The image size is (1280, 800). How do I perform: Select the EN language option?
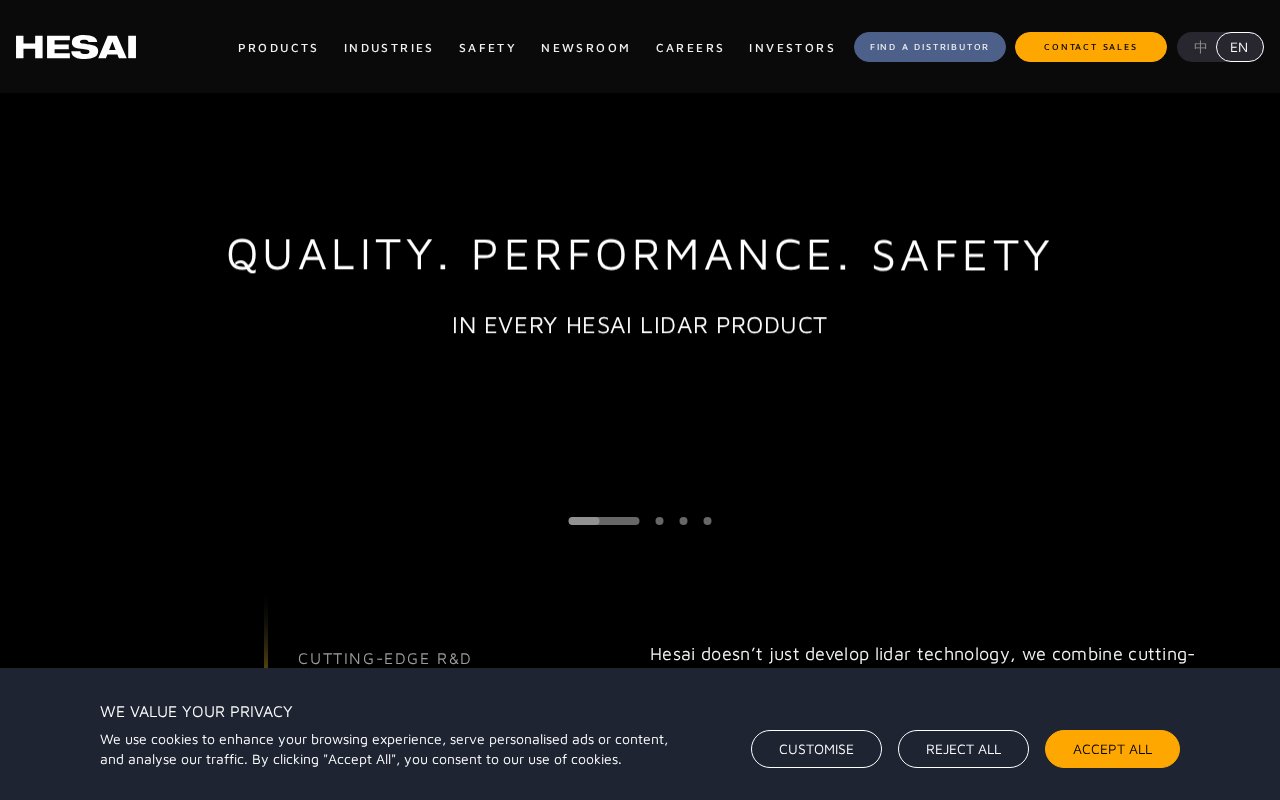click(x=1240, y=47)
